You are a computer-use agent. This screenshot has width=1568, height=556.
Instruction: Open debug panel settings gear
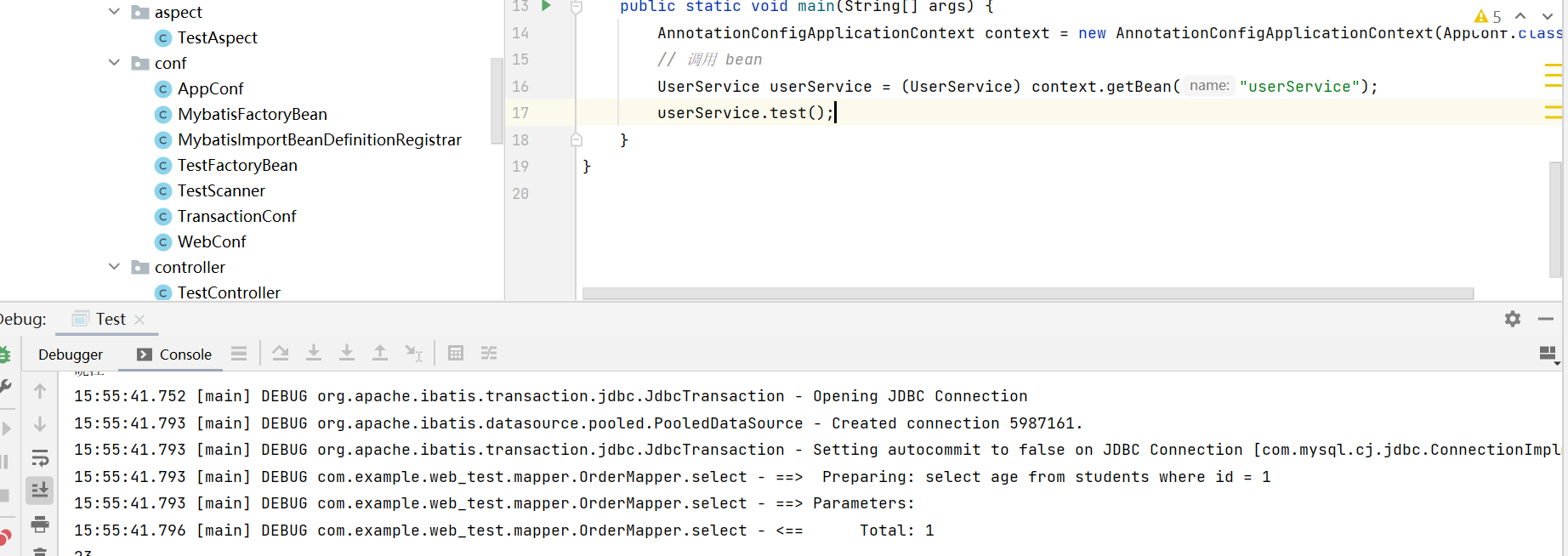[x=1512, y=319]
